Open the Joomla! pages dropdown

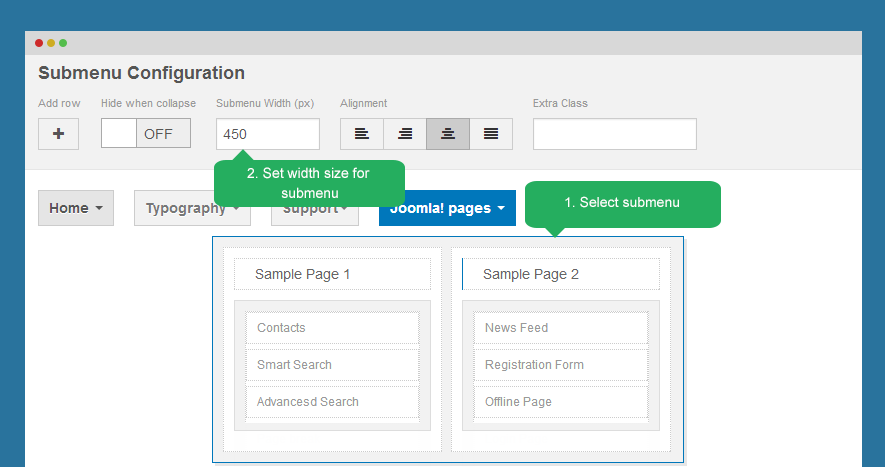(447, 208)
